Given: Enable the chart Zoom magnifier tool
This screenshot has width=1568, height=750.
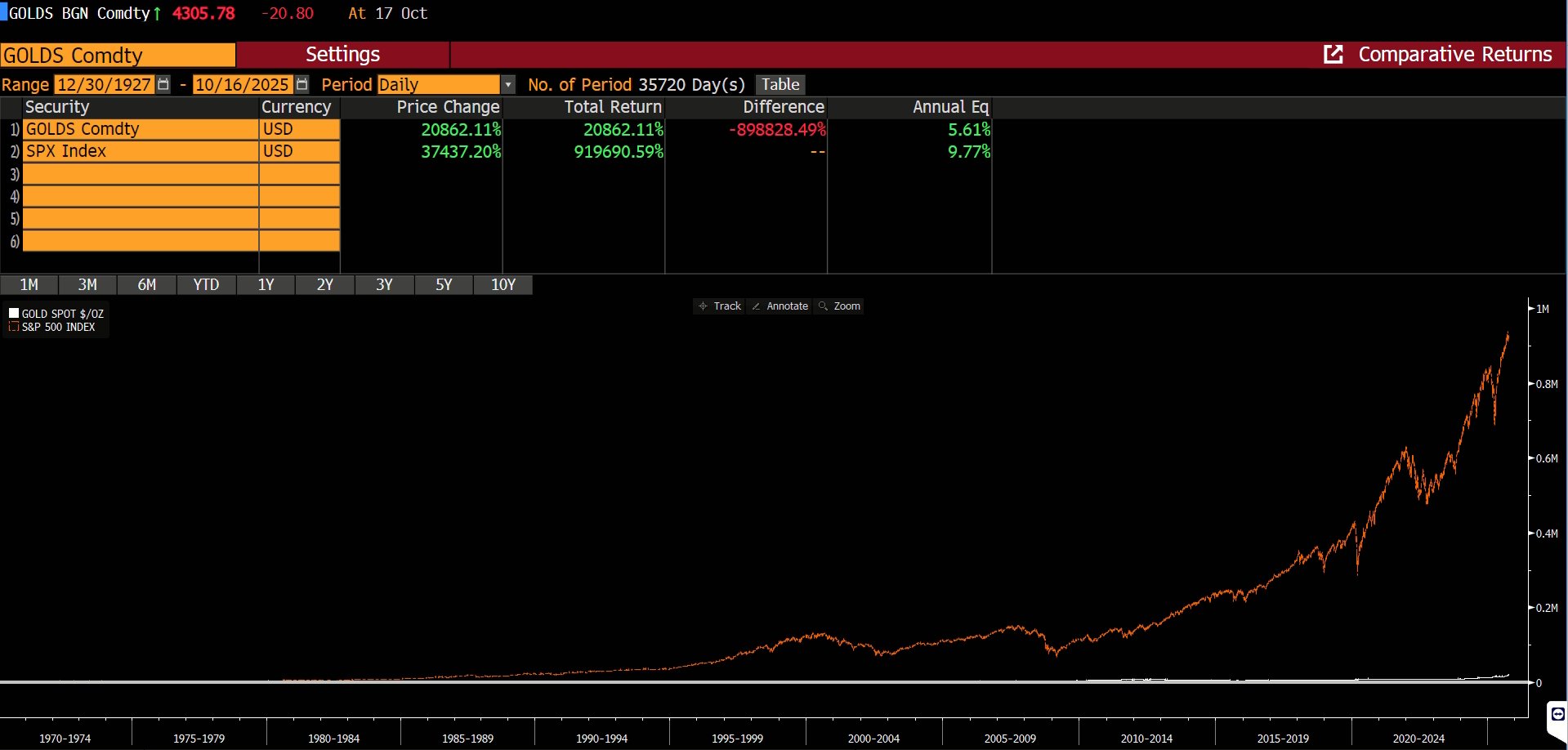Looking at the screenshot, I should point(839,306).
